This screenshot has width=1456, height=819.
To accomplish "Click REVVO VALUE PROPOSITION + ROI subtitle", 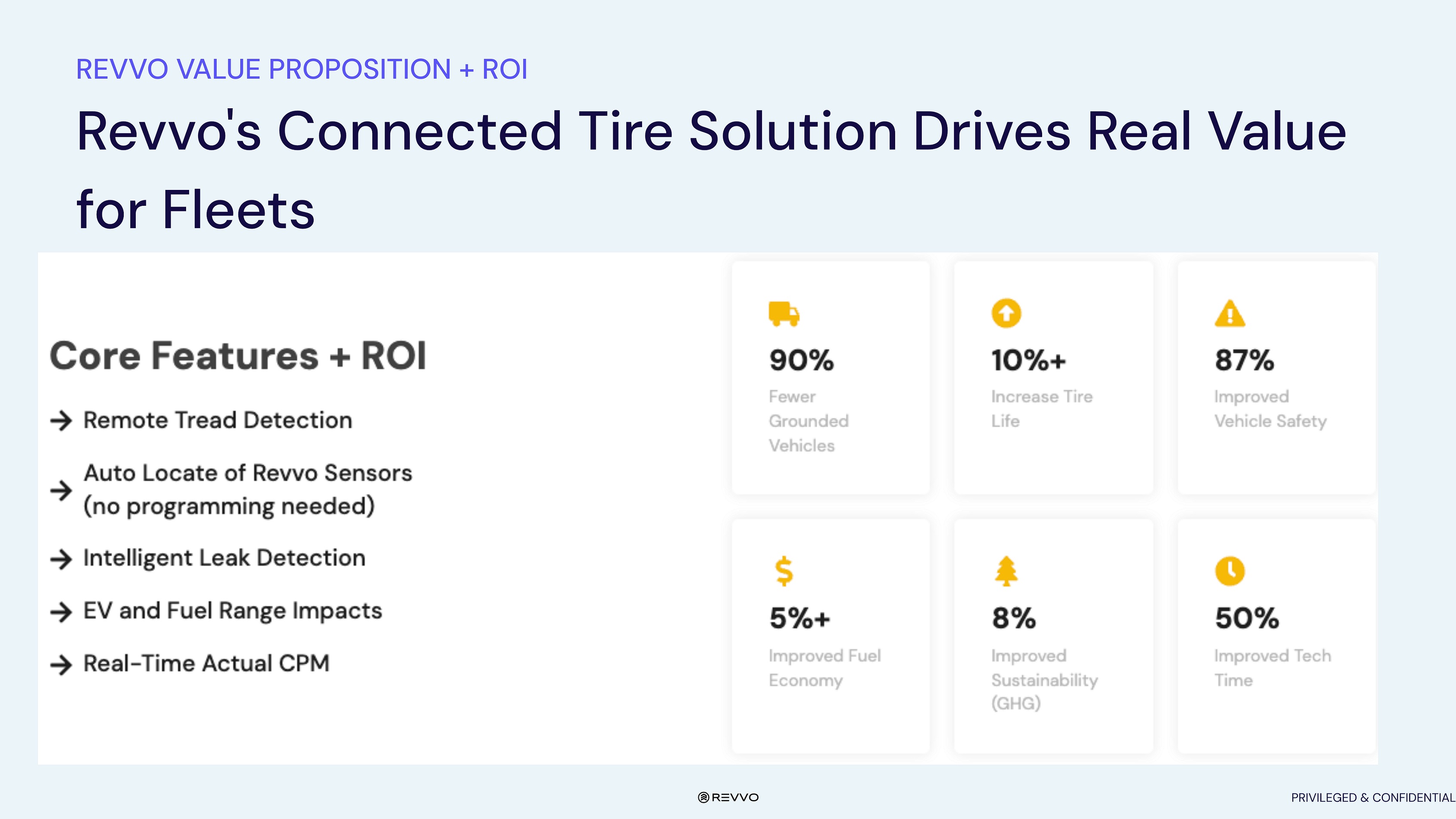I will (x=301, y=69).
